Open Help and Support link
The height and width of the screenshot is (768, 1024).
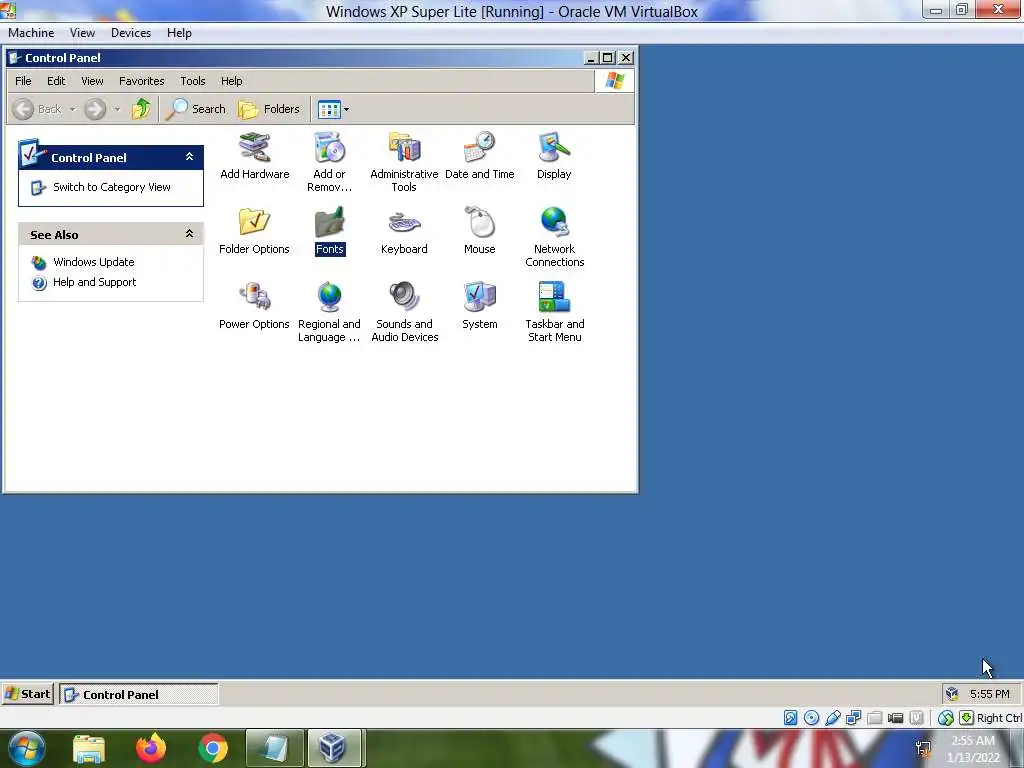coord(94,282)
